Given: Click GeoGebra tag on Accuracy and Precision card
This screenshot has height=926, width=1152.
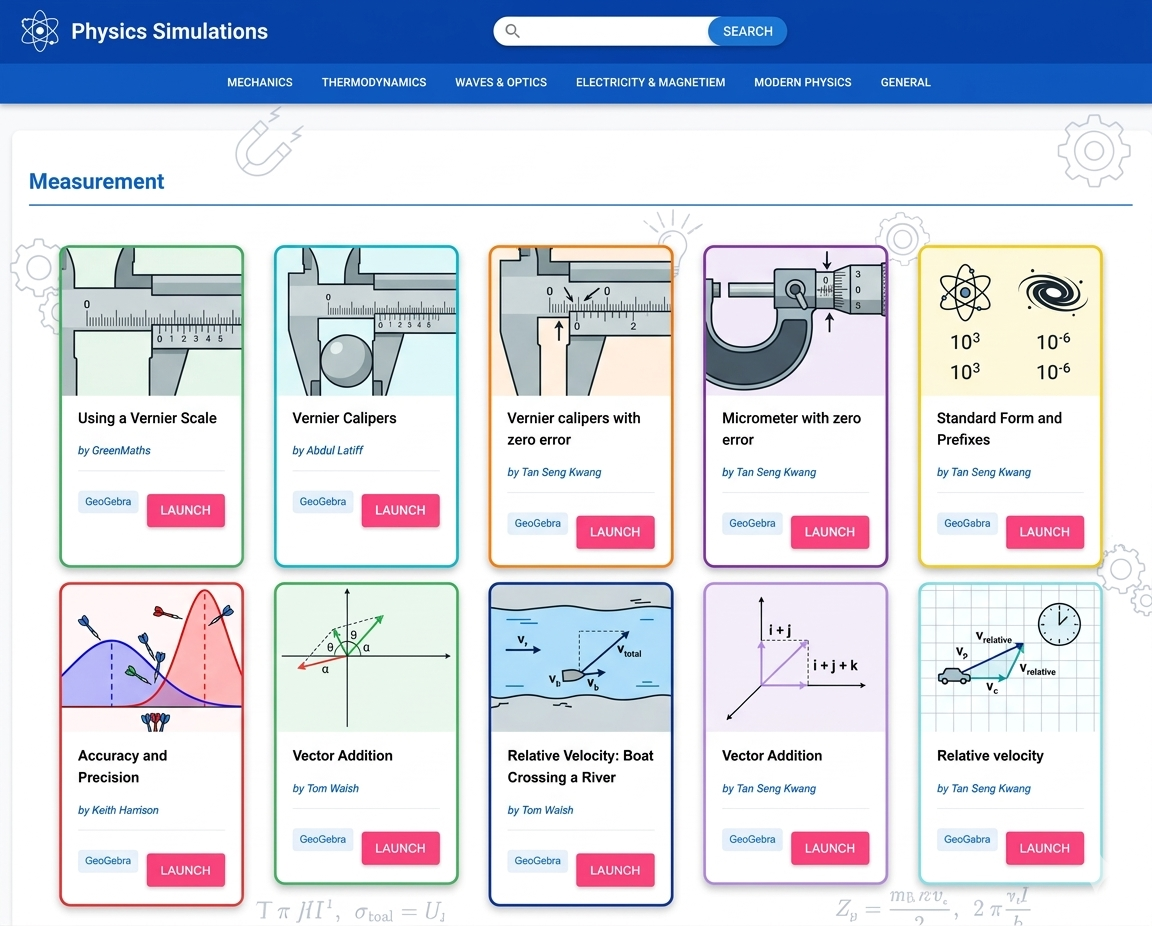Looking at the screenshot, I should point(108,861).
